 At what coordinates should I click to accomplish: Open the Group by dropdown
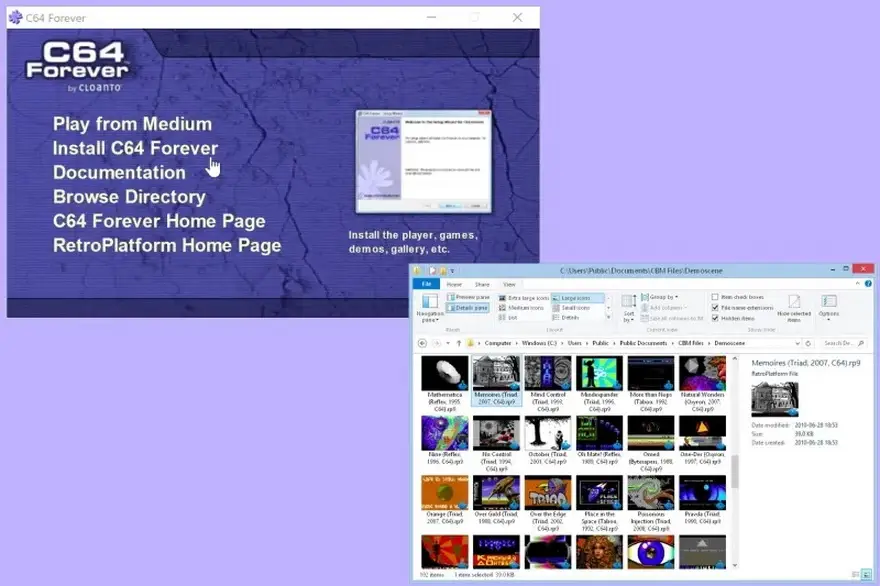[x=659, y=297]
